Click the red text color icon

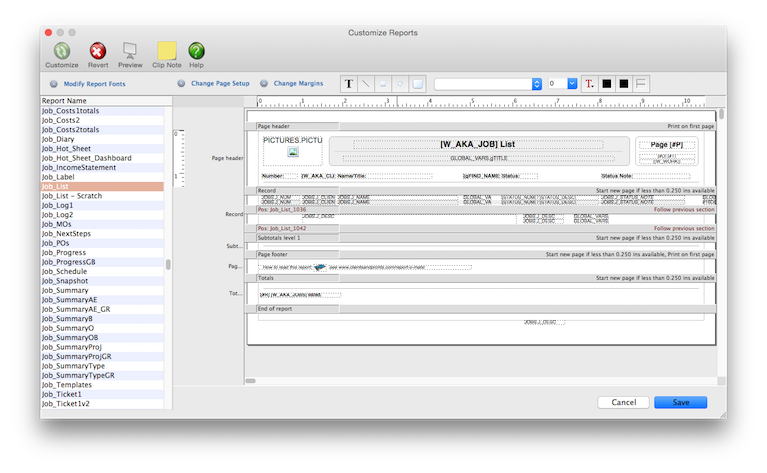[588, 84]
